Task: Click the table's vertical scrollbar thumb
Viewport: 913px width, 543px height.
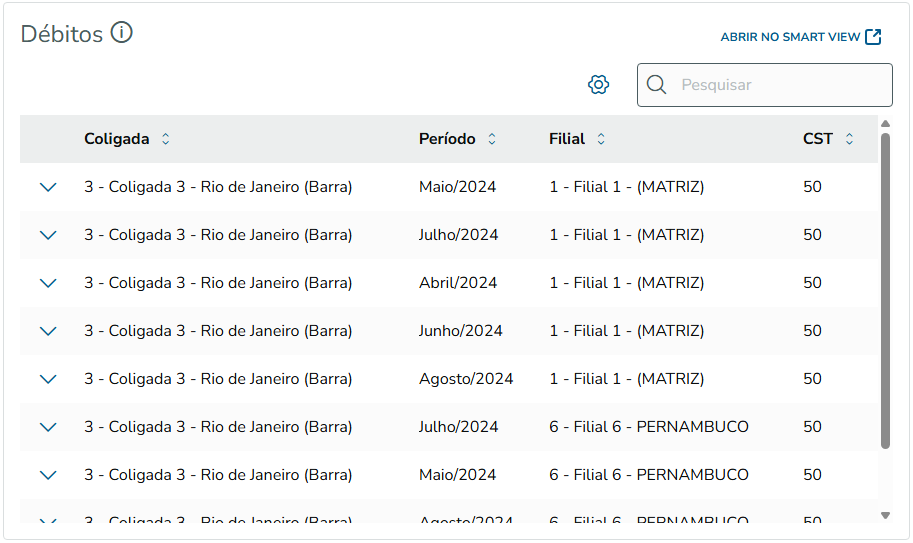Action: (885, 290)
